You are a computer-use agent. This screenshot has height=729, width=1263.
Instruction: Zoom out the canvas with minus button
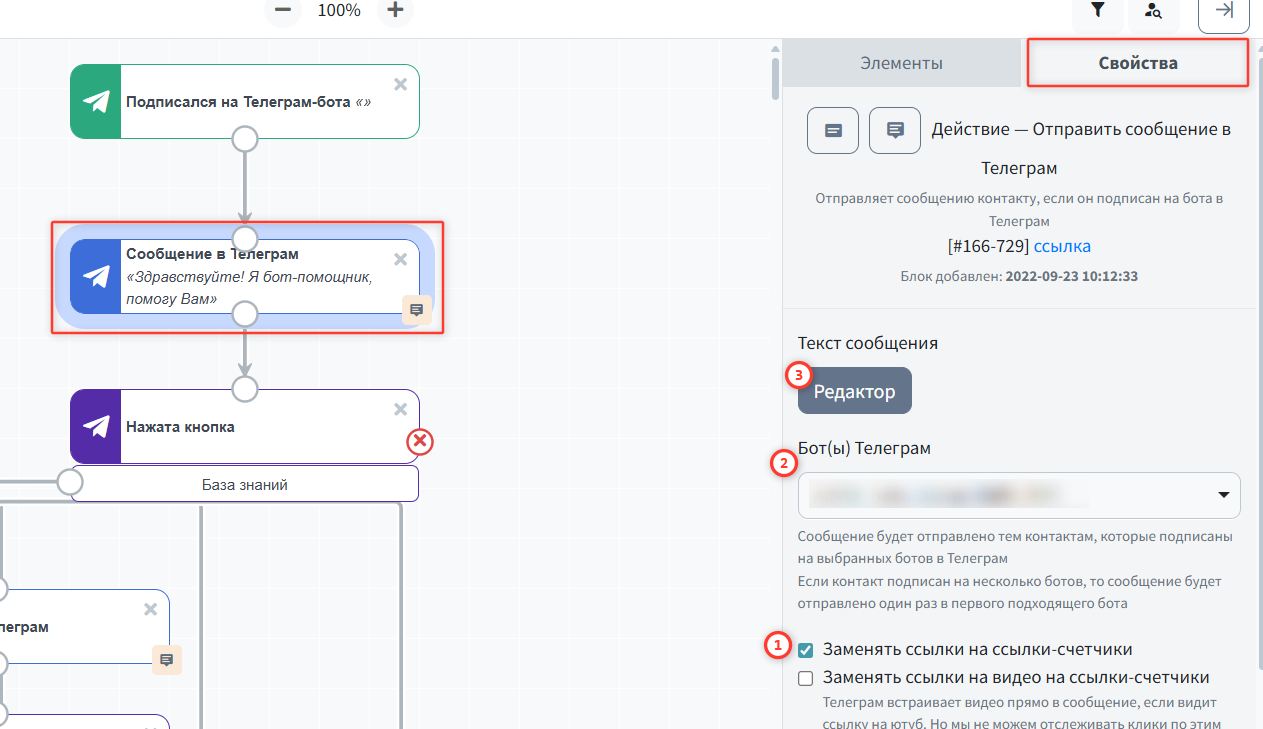pyautogui.click(x=283, y=11)
